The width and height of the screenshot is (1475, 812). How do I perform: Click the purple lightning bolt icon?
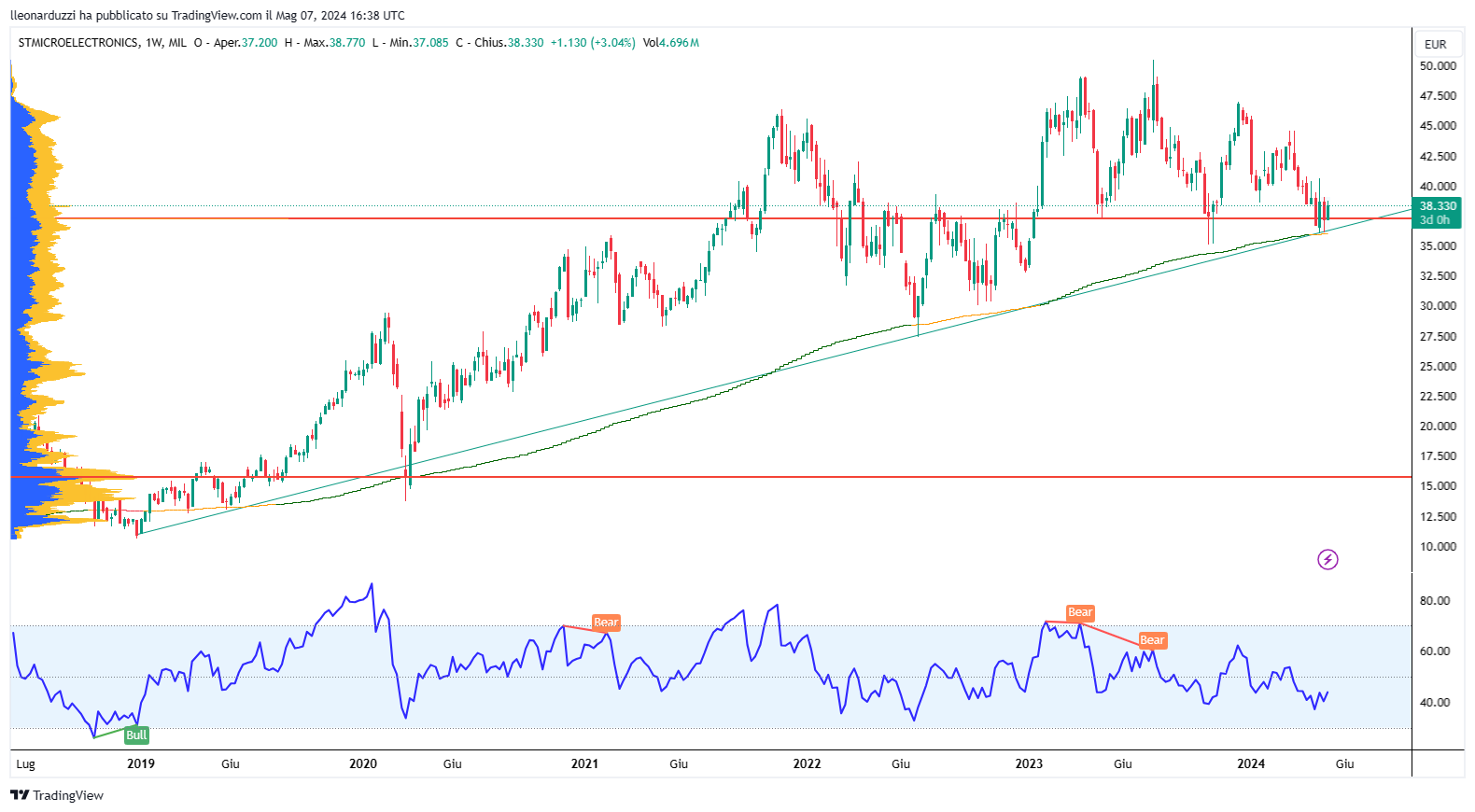coord(1327,559)
